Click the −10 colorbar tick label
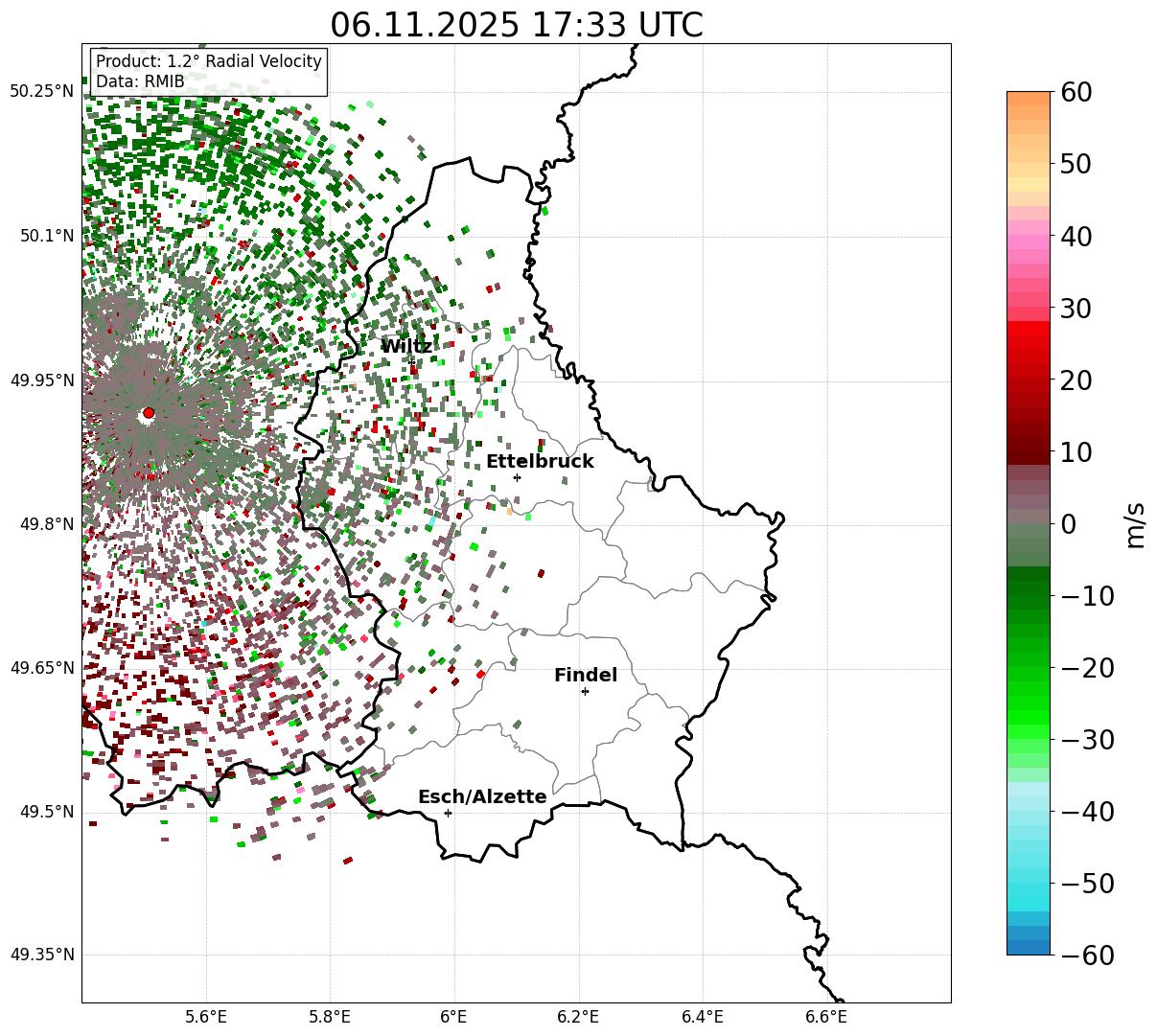Viewport: 1157px width, 1036px height. tap(1087, 596)
